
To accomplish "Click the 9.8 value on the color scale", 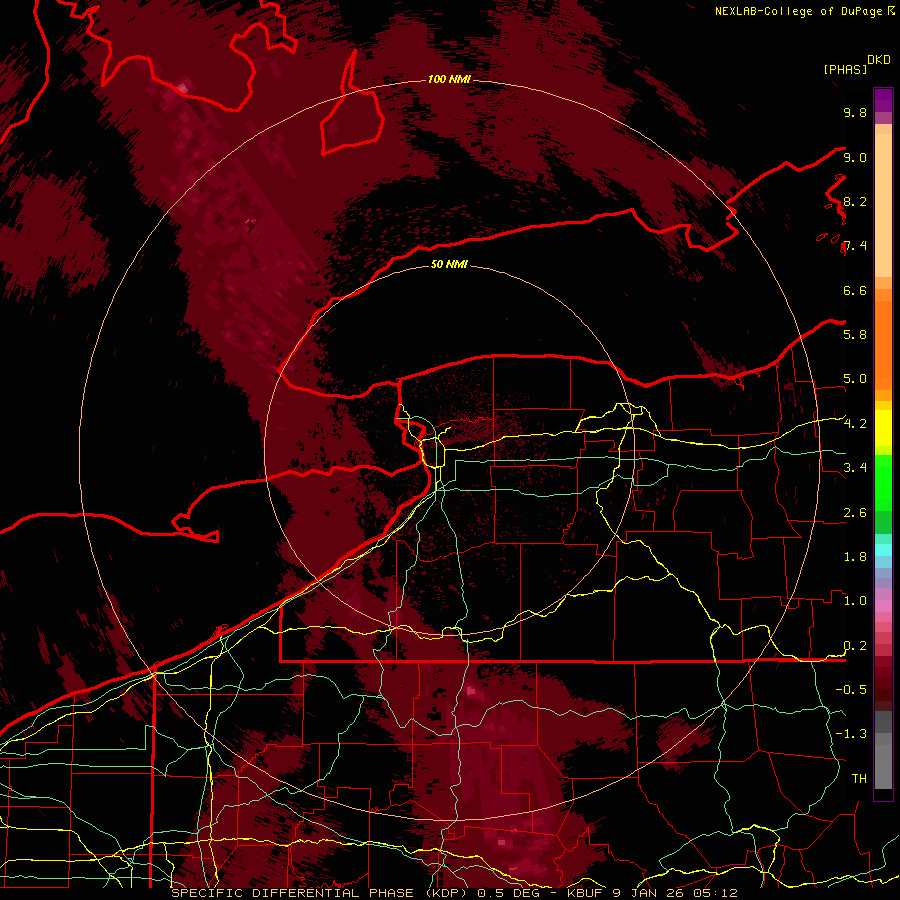I will 855,112.
